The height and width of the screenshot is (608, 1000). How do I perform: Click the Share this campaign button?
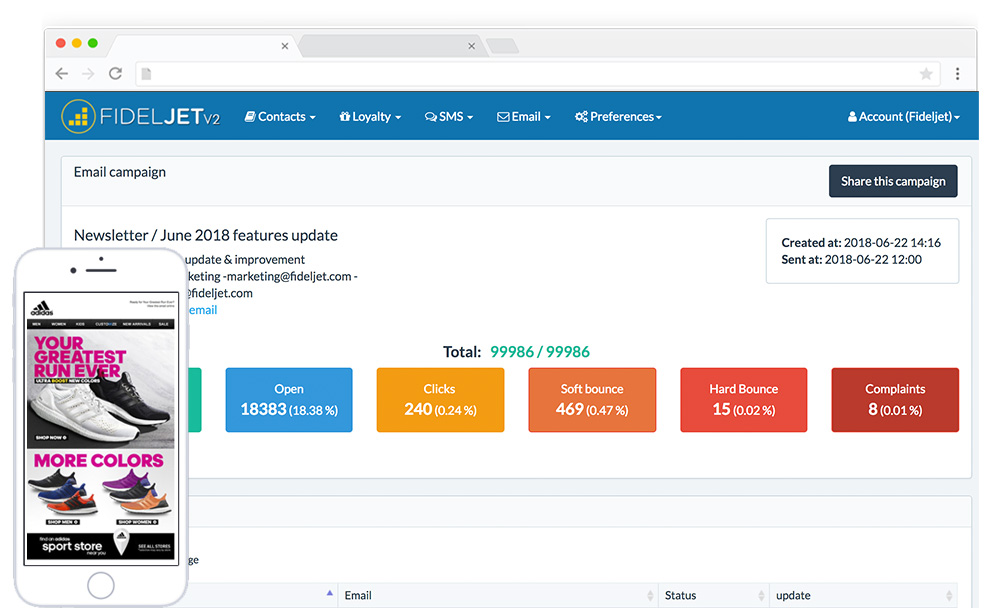coord(893,181)
